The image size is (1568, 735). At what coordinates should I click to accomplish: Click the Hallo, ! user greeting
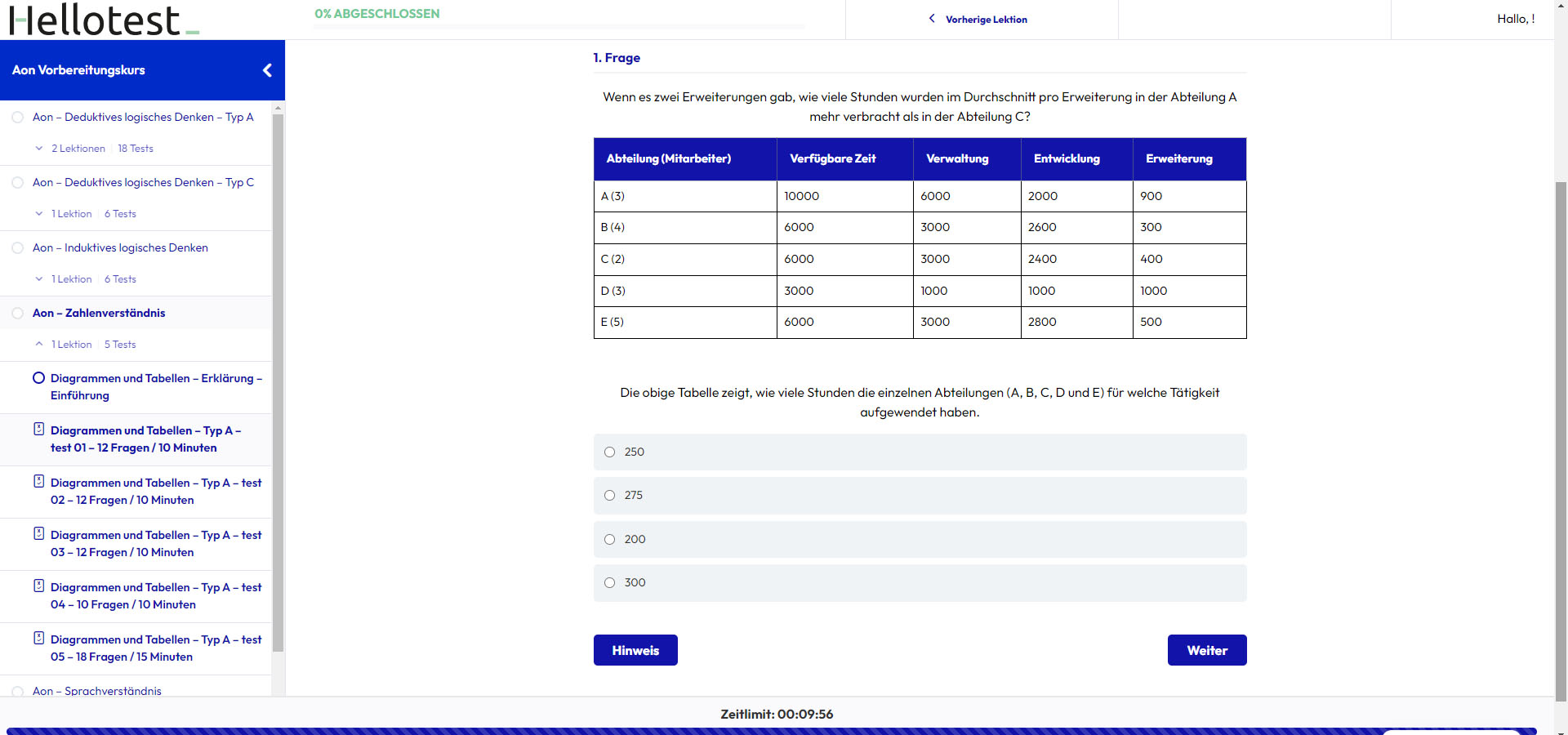(1516, 19)
